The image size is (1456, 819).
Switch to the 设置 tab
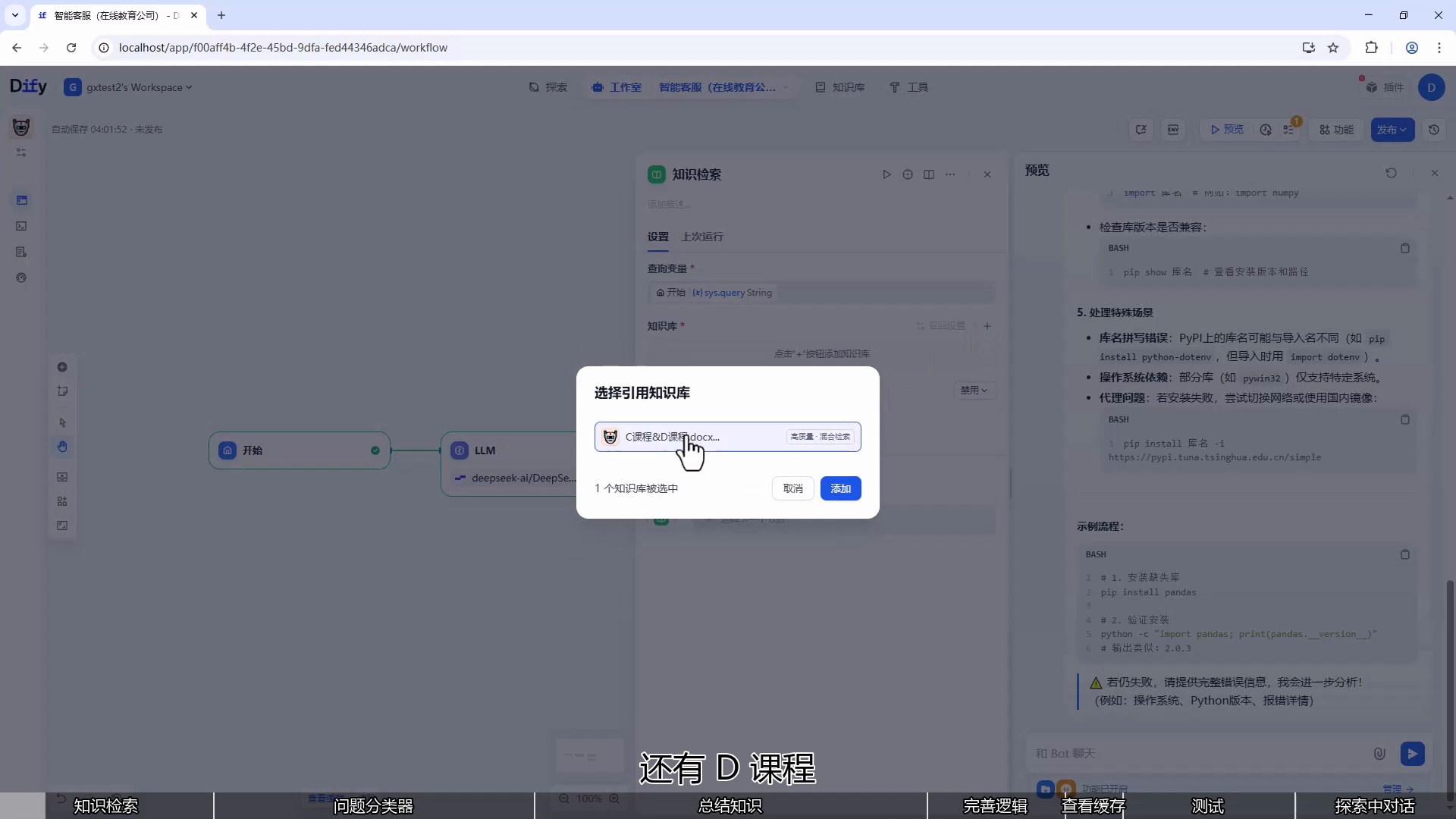click(658, 237)
